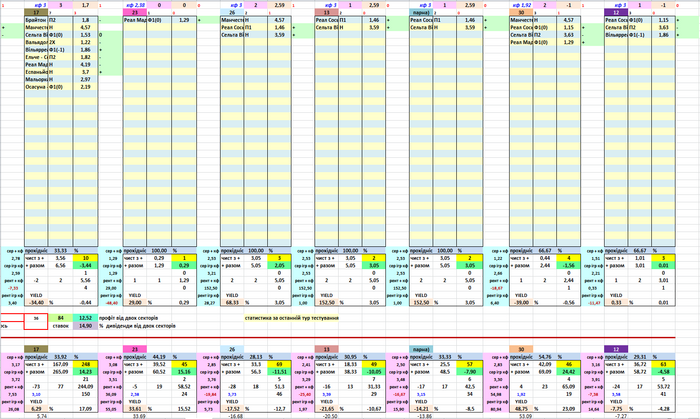Select the red-bordered cell with 36
The image size is (700, 419).
(x=36, y=319)
